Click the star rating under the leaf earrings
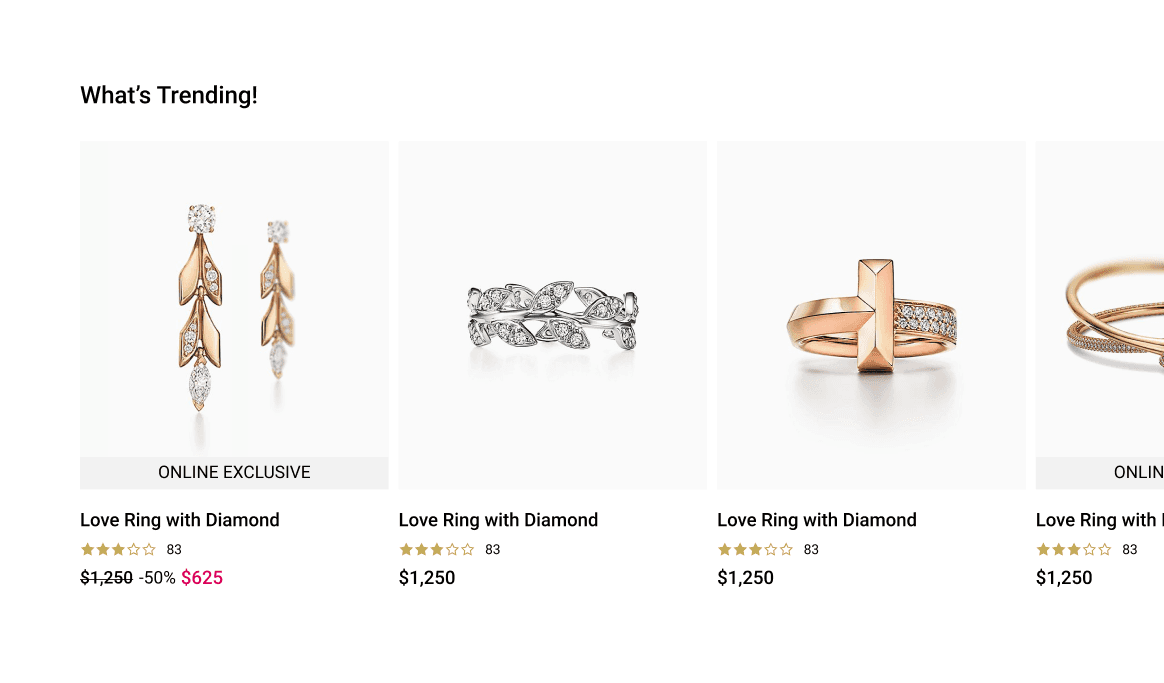Image resolution: width=1164 pixels, height=683 pixels. pyautogui.click(x=118, y=549)
